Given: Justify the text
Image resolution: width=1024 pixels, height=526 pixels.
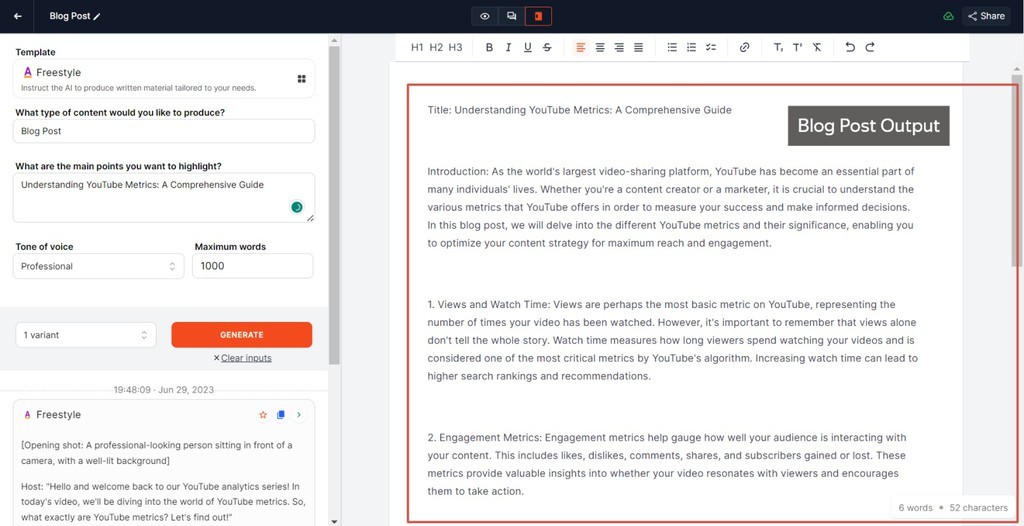Looking at the screenshot, I should [x=639, y=47].
